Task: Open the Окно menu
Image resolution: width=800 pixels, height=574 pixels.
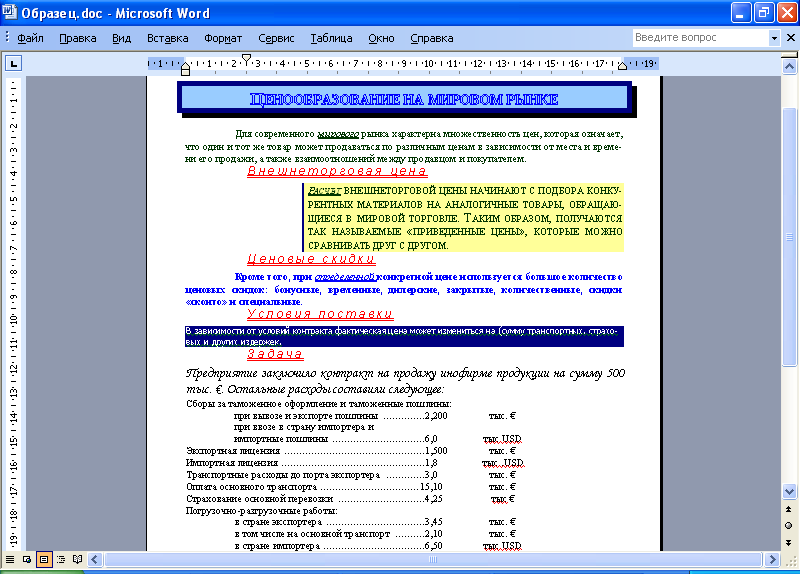Action: pyautogui.click(x=381, y=38)
